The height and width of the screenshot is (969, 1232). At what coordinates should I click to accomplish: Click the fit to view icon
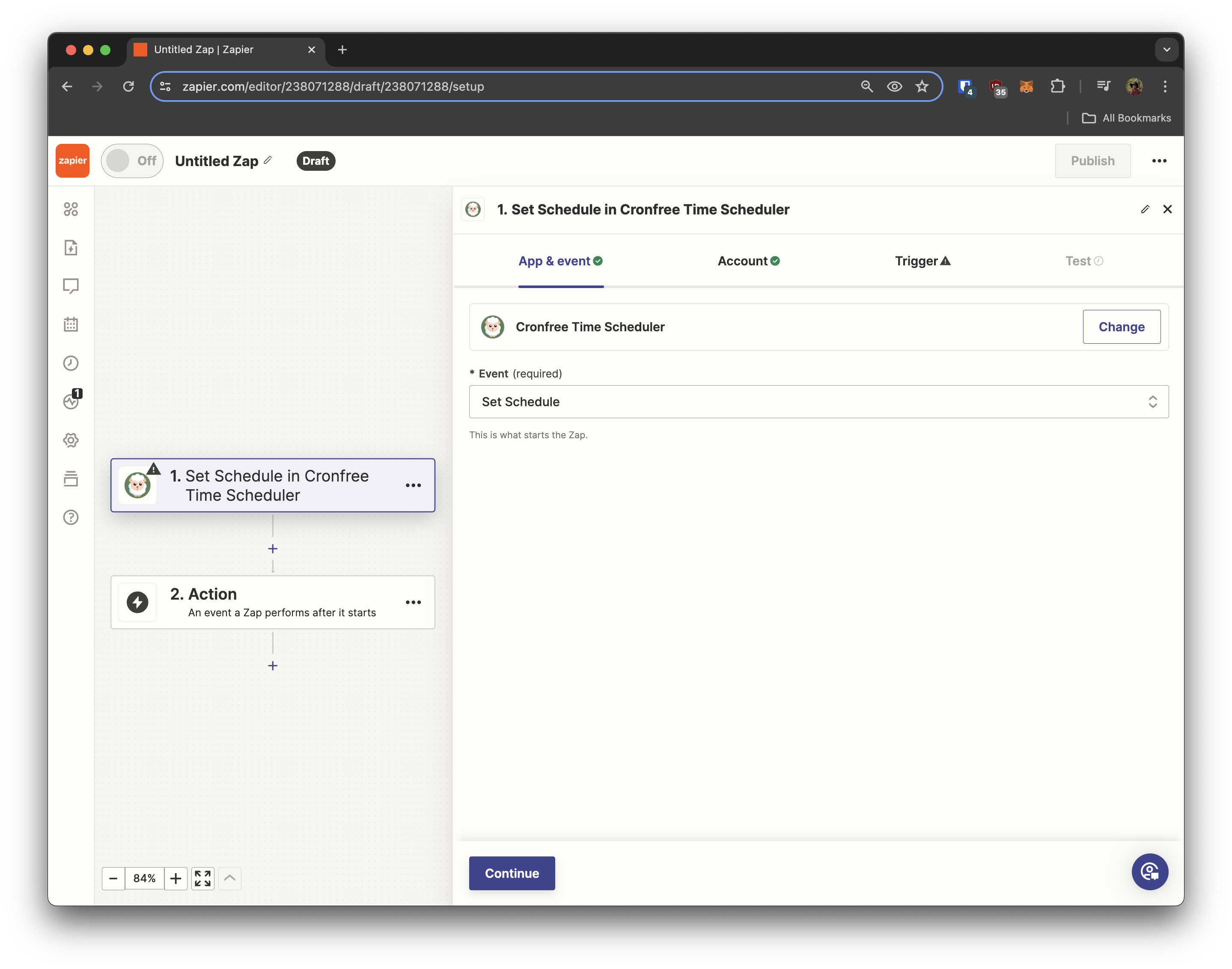(x=202, y=878)
